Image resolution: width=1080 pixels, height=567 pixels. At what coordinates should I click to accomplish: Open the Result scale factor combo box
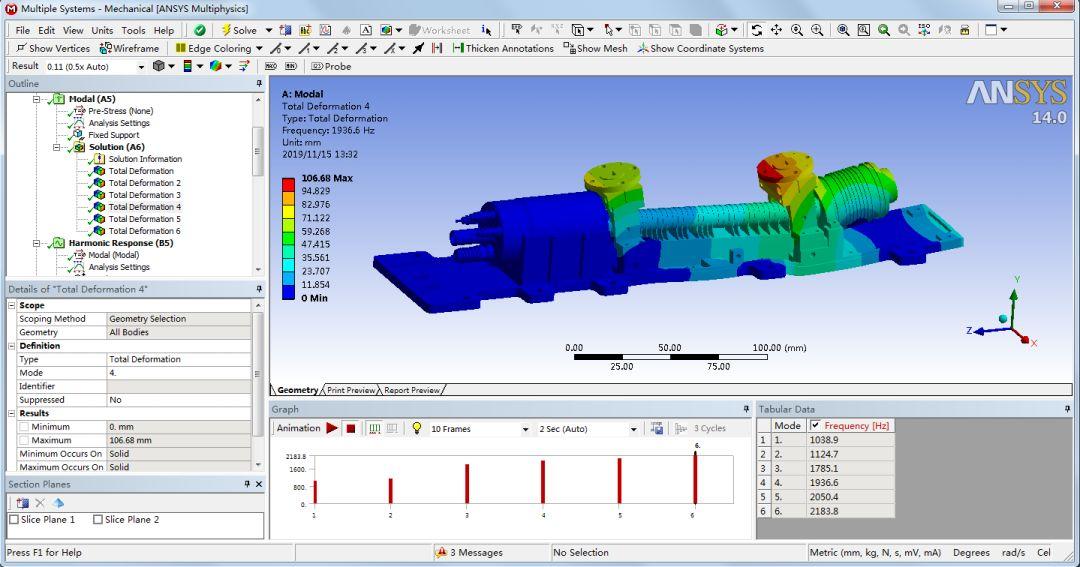(95, 67)
